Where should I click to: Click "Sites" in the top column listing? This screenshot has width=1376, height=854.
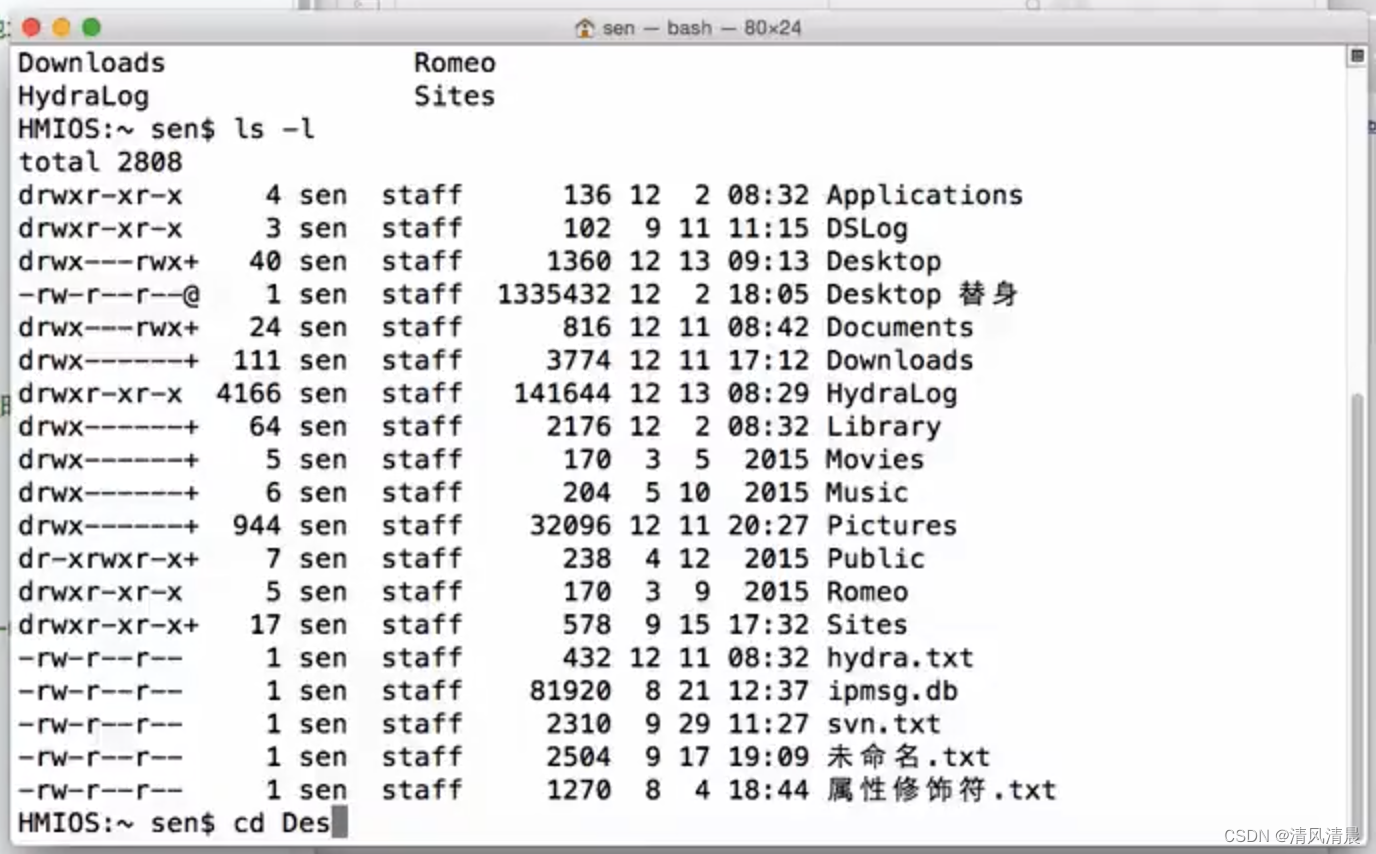455,96
